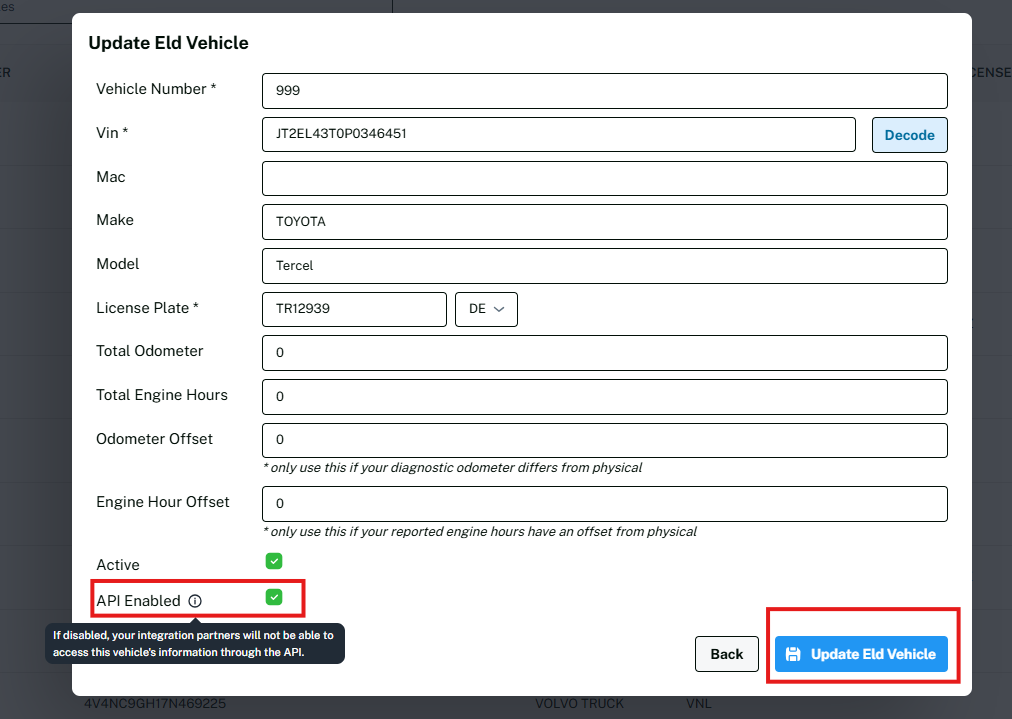This screenshot has height=719, width=1012.
Task: Disable the API Enabled checkbox
Action: tap(274, 597)
